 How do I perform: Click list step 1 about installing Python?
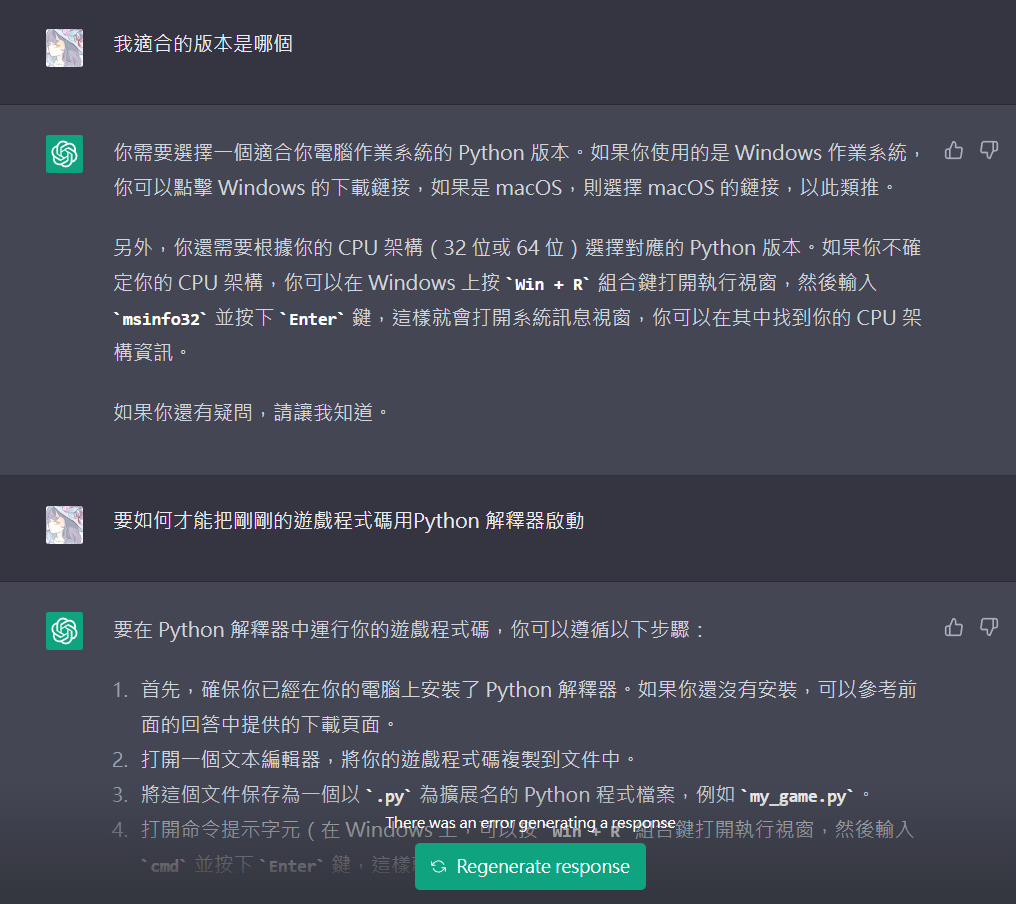[529, 707]
